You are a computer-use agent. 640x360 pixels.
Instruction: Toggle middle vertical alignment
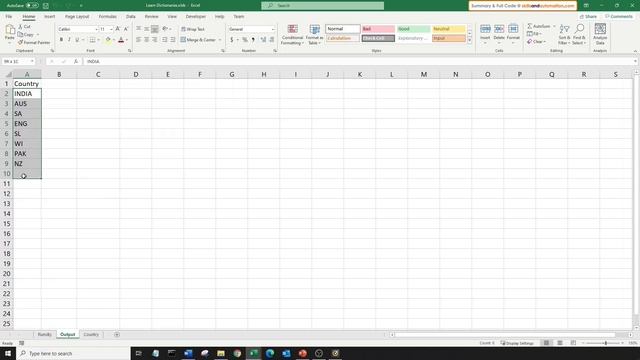[147, 29]
